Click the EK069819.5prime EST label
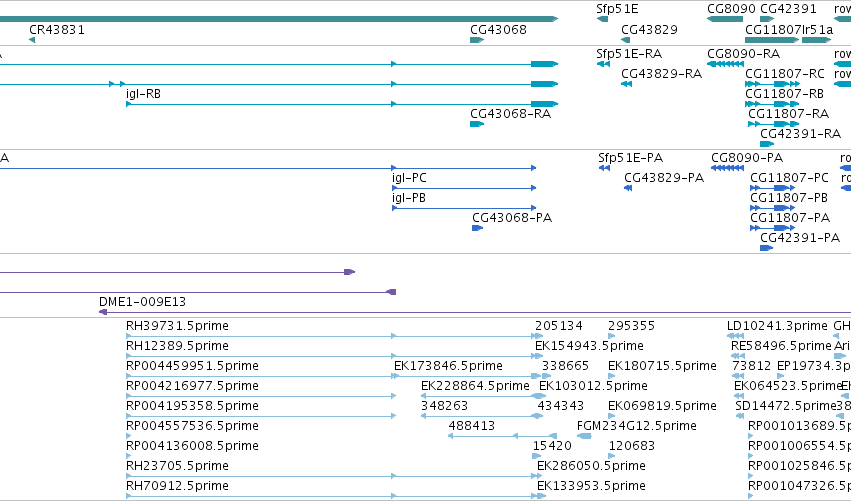This screenshot has height=501, width=851. pyautogui.click(x=662, y=406)
